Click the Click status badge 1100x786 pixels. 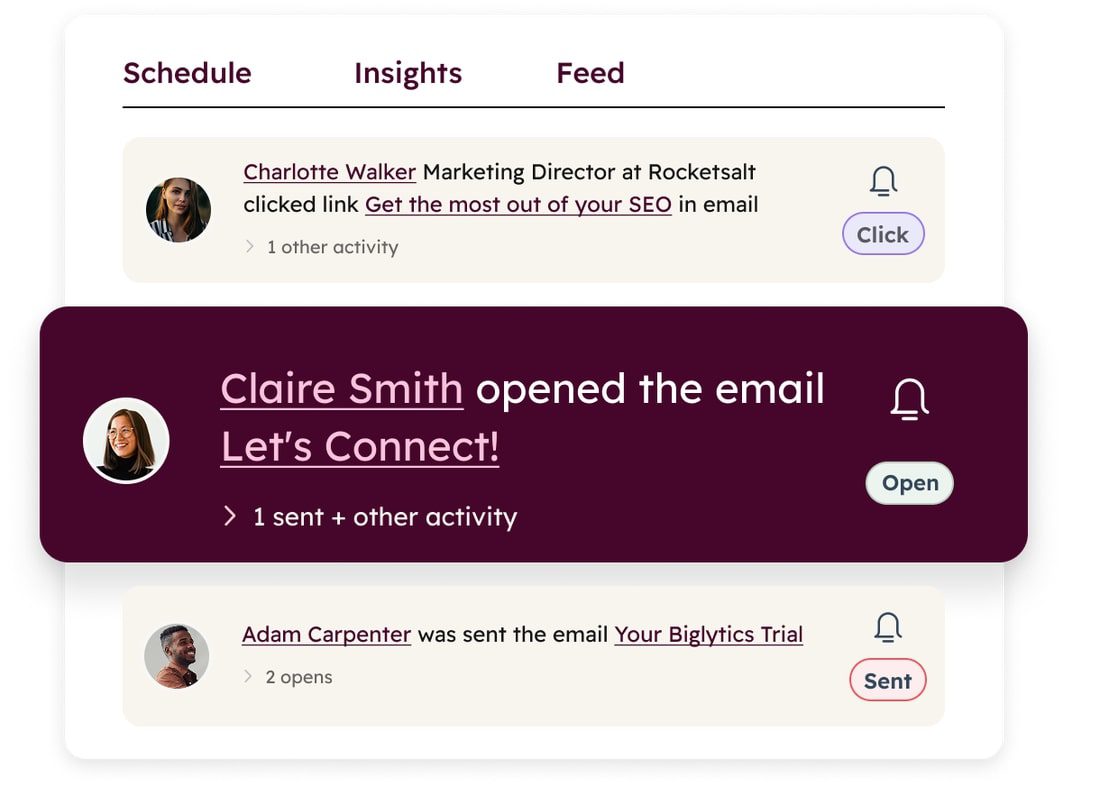(883, 234)
